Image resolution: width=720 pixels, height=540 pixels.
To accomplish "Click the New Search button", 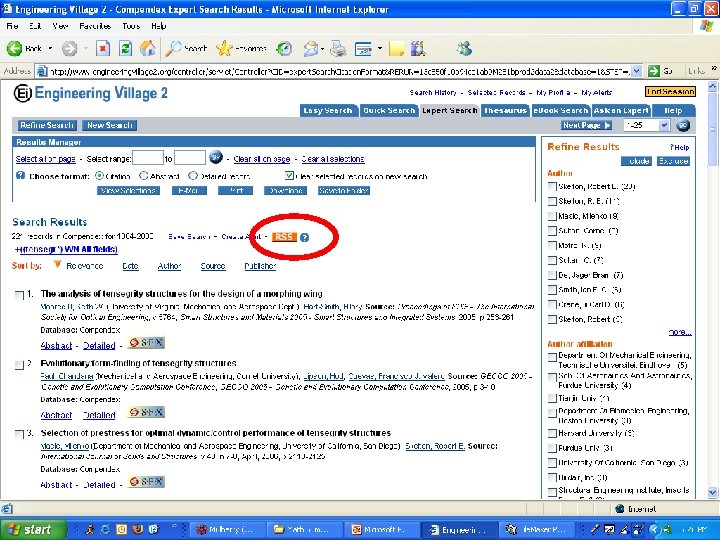I will (x=110, y=125).
